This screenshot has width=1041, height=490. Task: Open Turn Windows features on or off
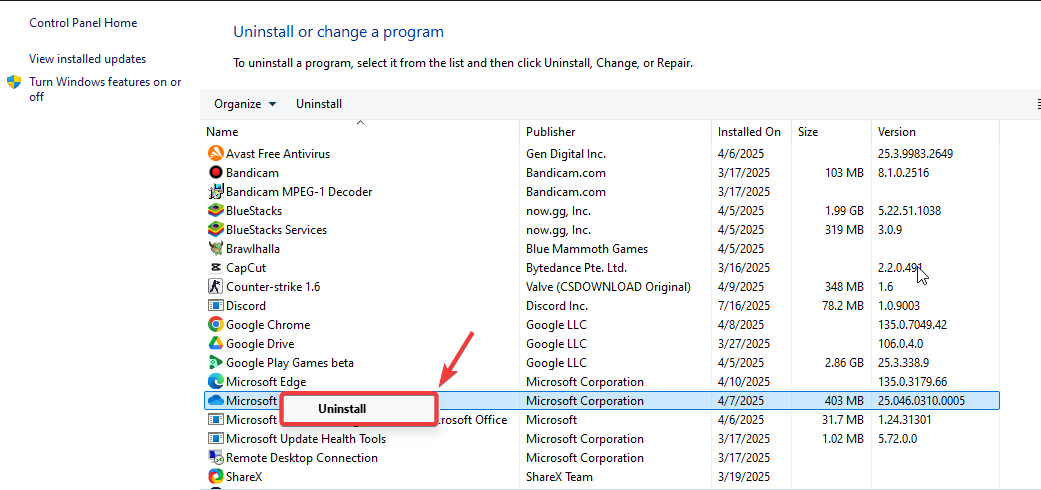point(105,89)
